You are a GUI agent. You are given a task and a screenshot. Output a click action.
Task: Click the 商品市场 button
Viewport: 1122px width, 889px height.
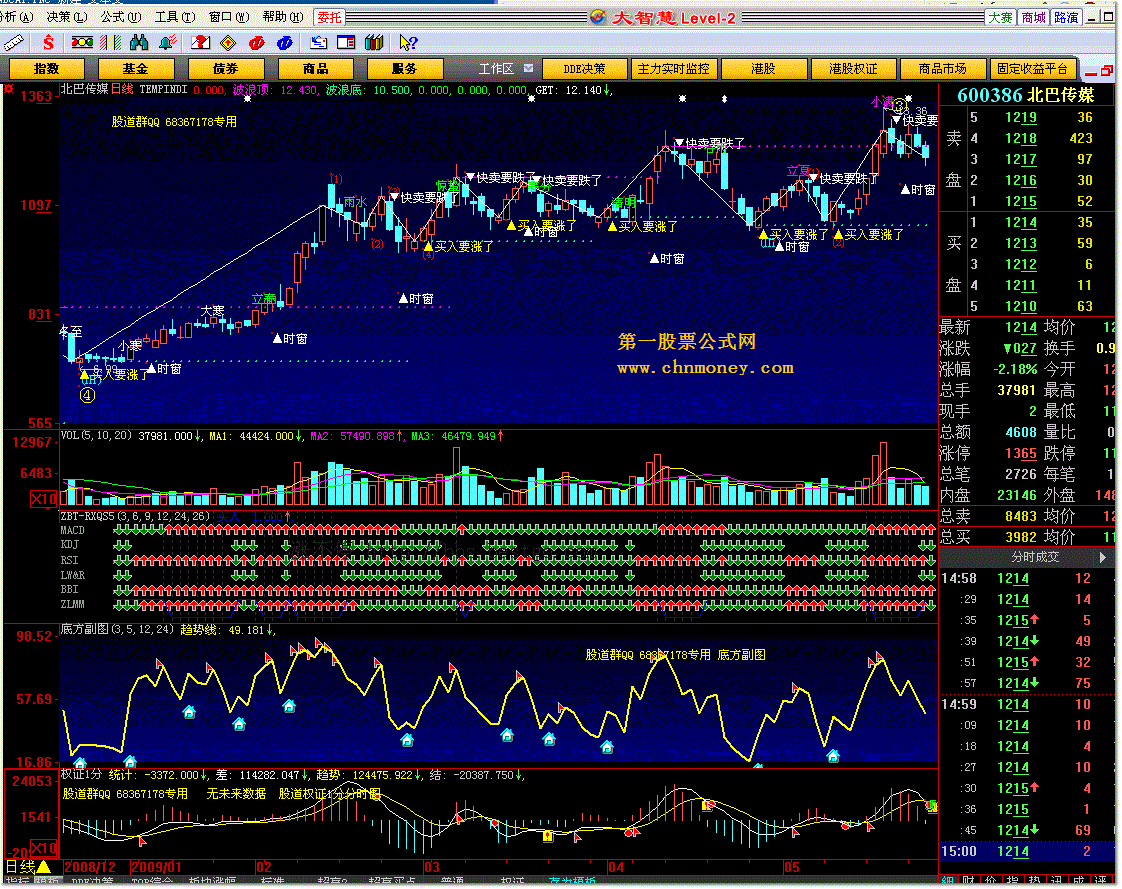click(x=942, y=69)
